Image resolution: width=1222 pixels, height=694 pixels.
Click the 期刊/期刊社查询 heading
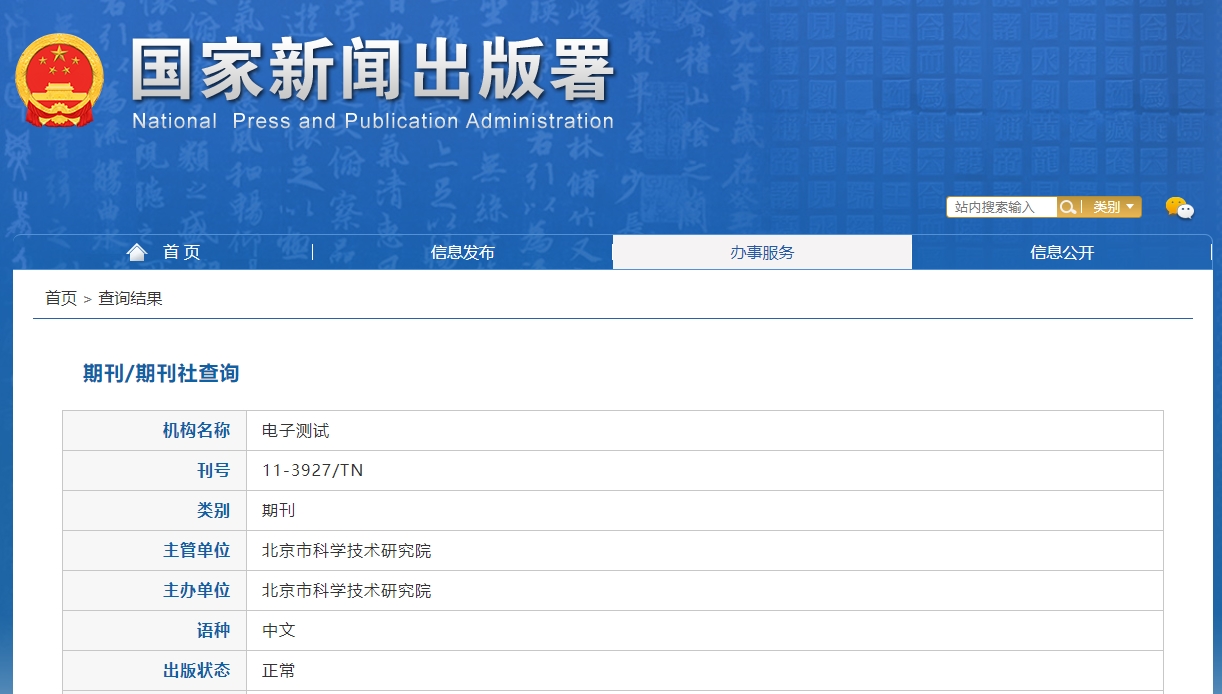tap(161, 374)
